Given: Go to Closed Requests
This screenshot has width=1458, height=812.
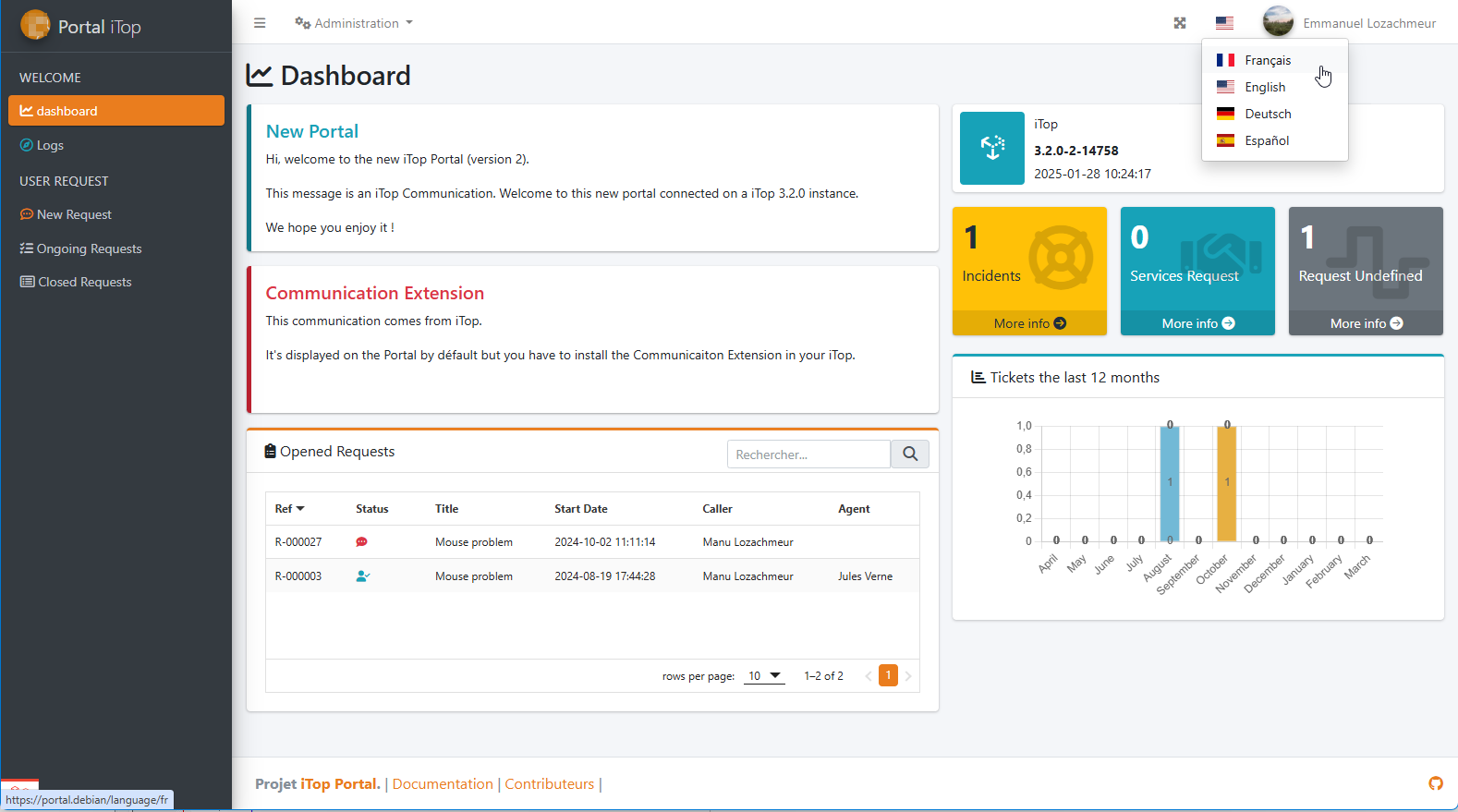Looking at the screenshot, I should tap(84, 282).
